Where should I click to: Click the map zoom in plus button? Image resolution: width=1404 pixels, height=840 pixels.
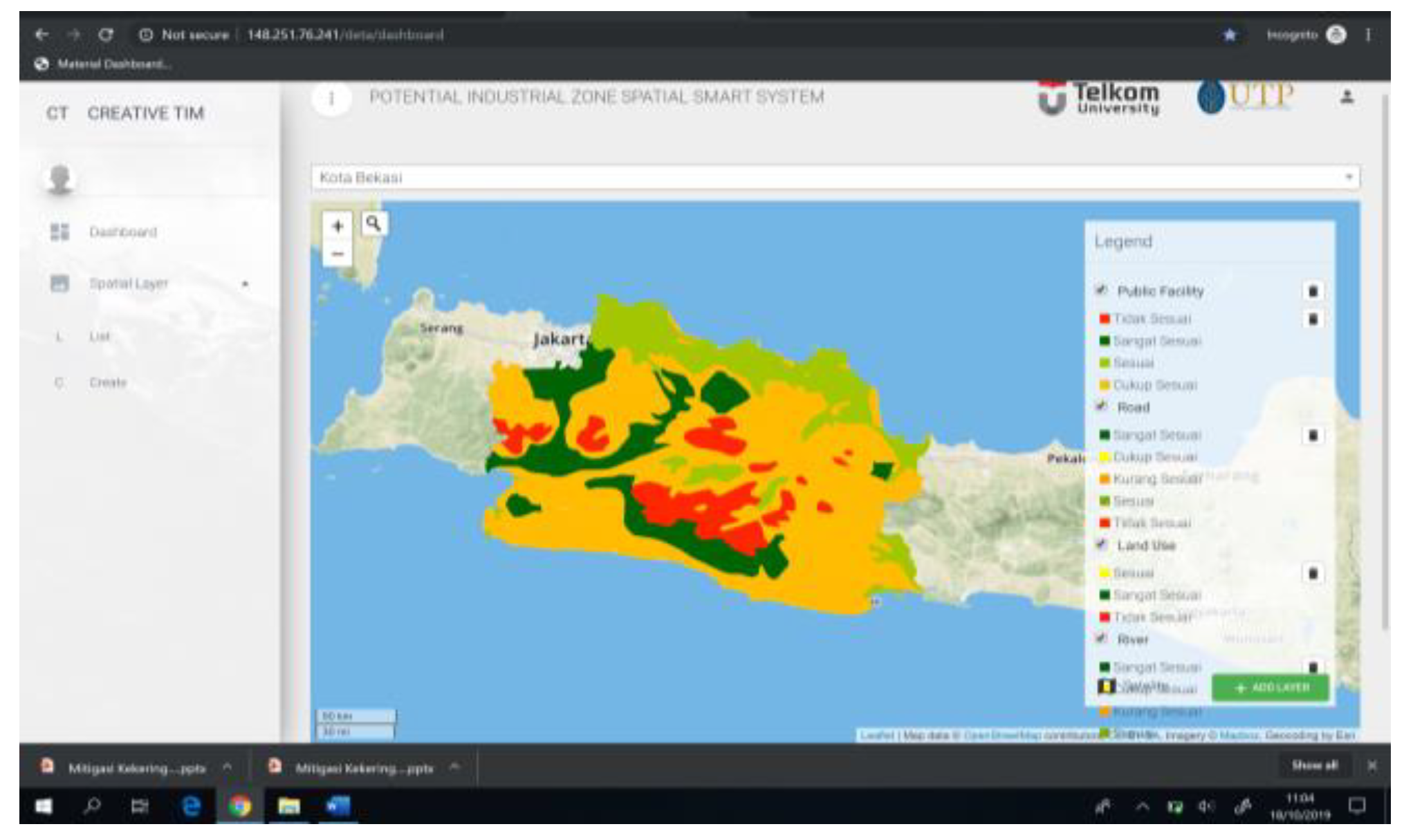[338, 226]
